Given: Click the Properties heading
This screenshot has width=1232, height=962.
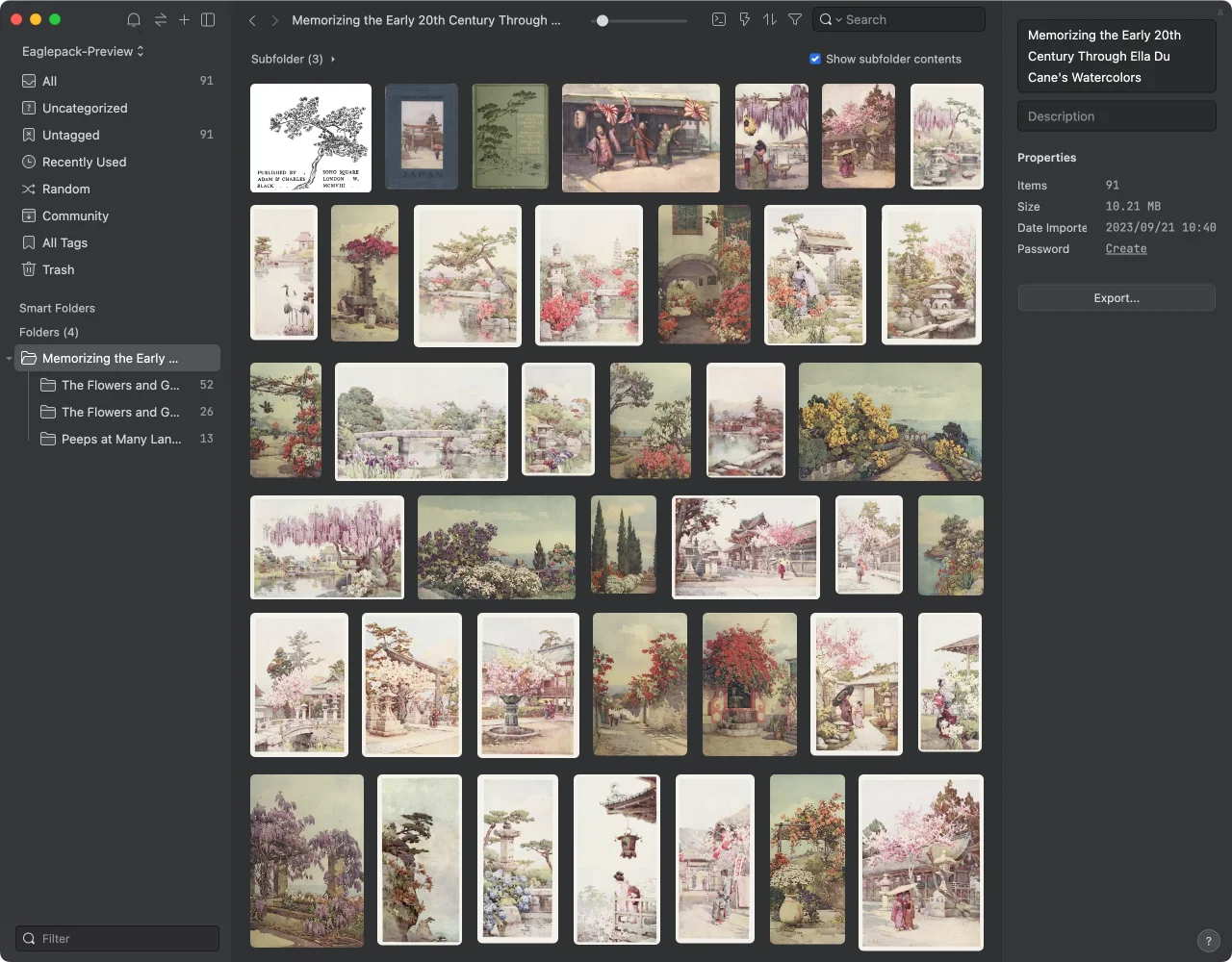Looking at the screenshot, I should (1046, 158).
